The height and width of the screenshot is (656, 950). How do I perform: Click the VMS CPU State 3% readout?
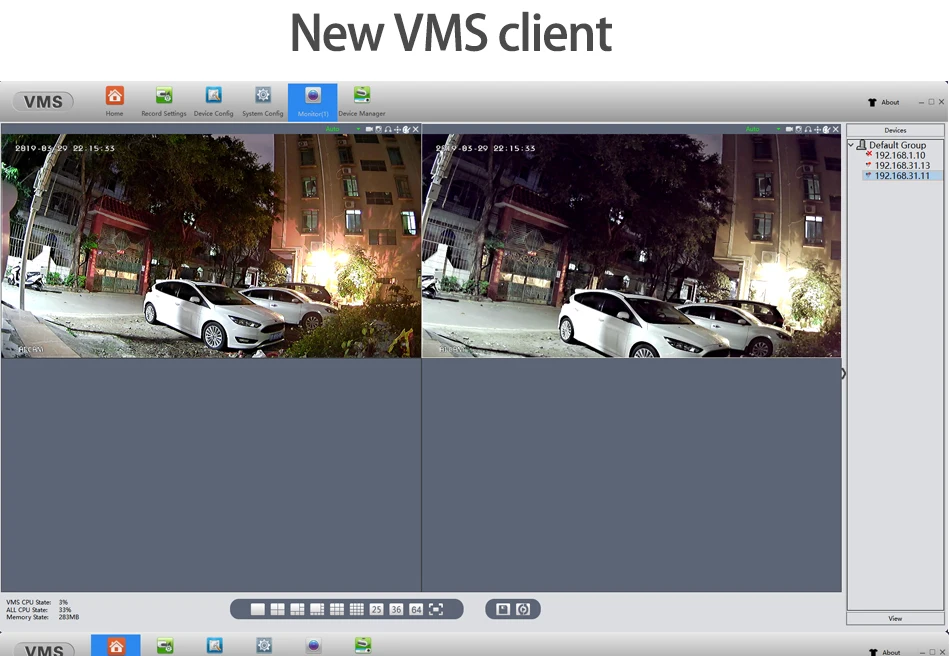click(38, 603)
